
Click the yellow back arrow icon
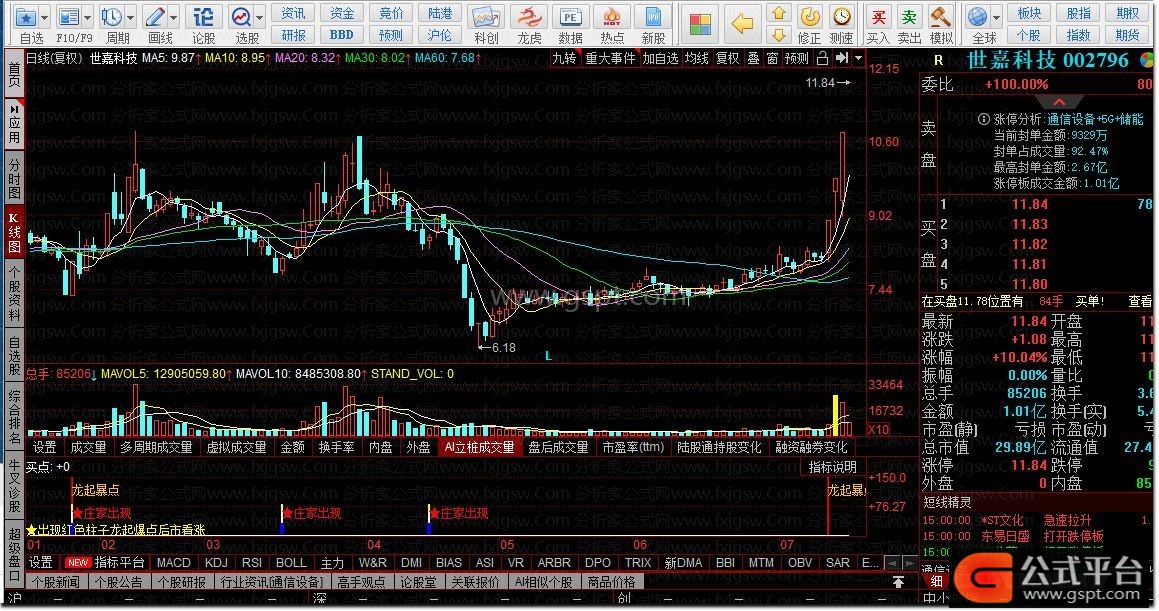[743, 24]
